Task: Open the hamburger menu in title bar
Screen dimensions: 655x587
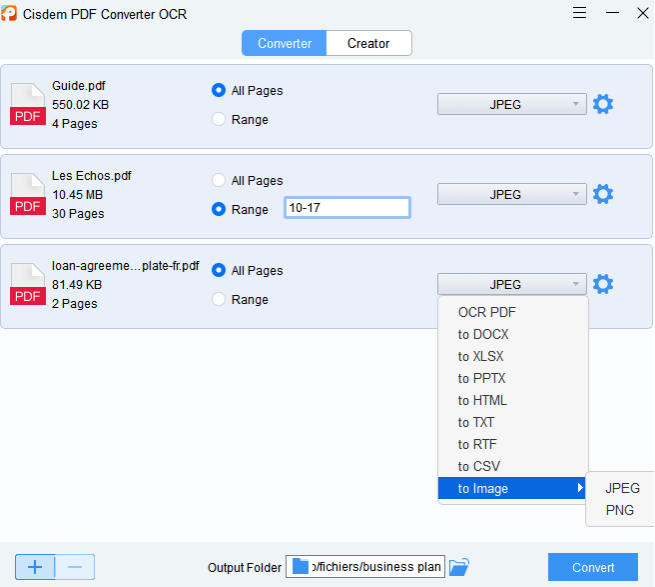Action: [579, 13]
